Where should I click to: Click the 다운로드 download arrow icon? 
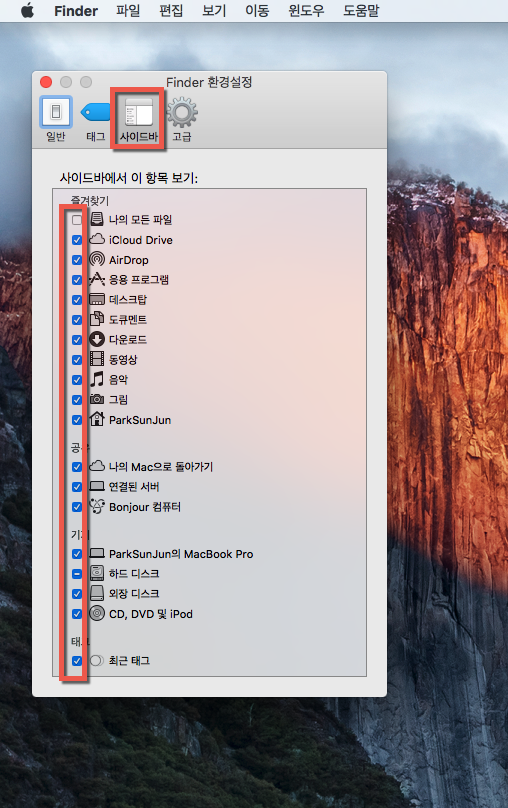tap(97, 339)
